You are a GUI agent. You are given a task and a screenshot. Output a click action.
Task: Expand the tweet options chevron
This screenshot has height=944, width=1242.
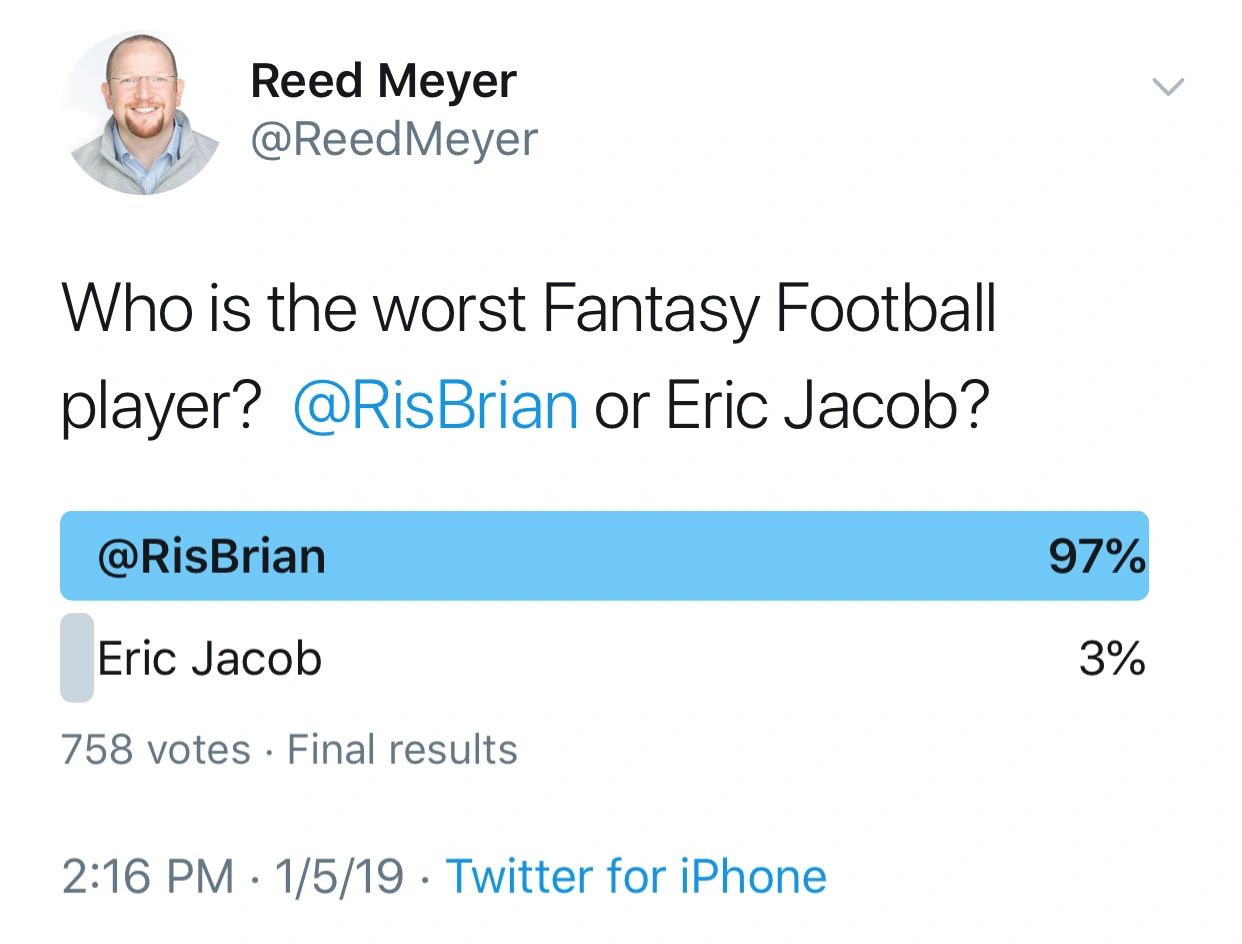coord(1169,88)
